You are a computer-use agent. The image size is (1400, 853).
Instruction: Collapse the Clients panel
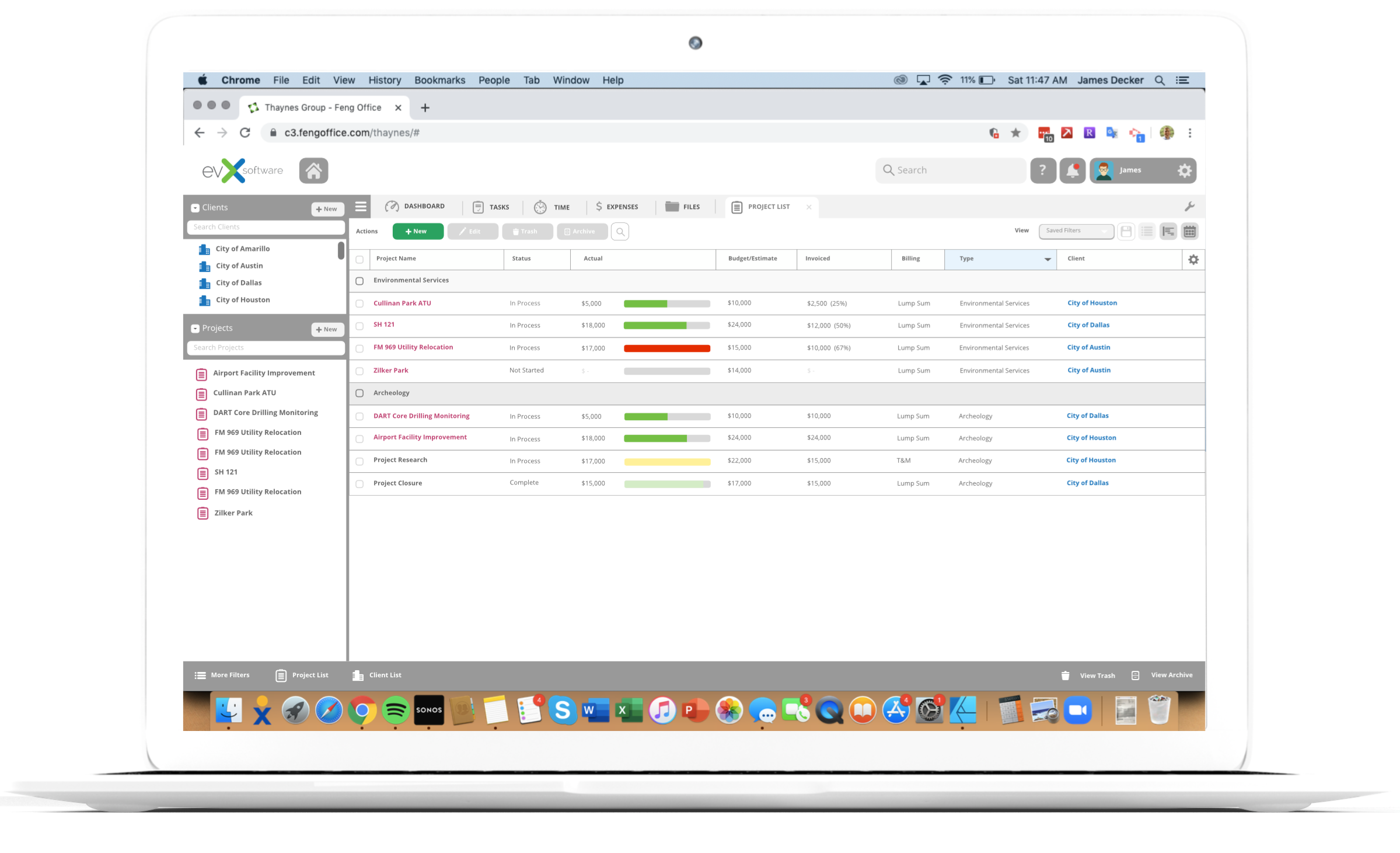pos(195,207)
